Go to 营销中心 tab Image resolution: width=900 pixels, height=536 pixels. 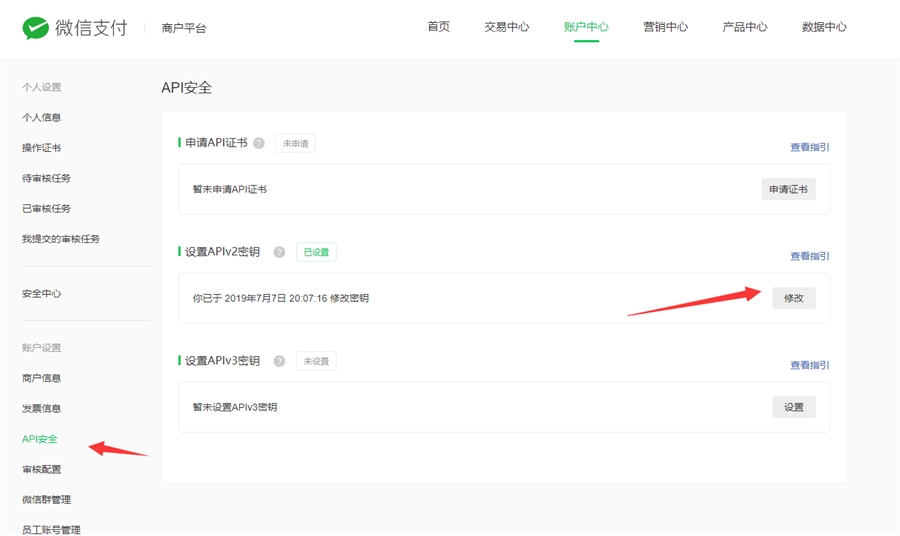[x=665, y=27]
